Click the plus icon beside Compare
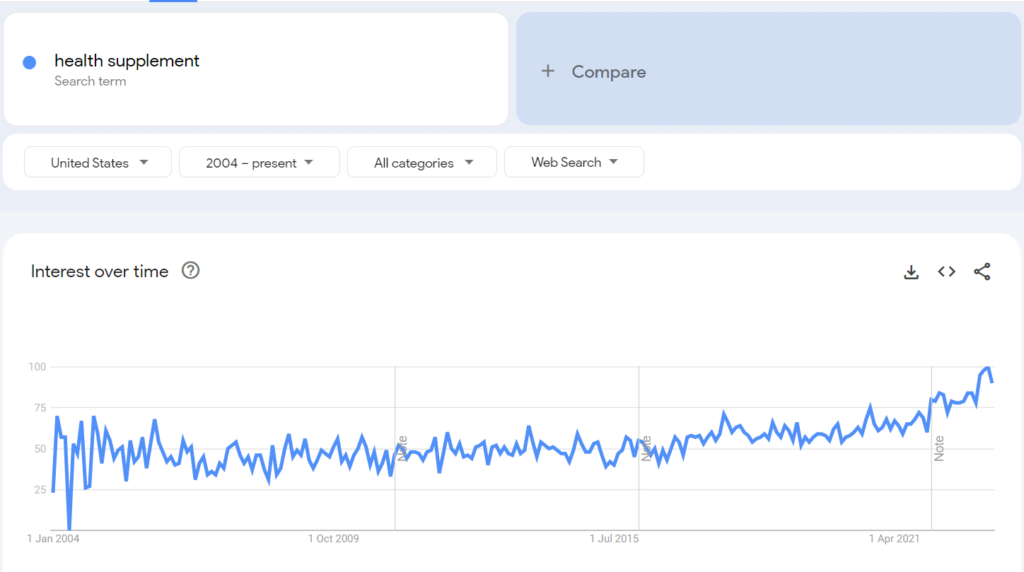The height and width of the screenshot is (572, 1024). (x=547, y=71)
